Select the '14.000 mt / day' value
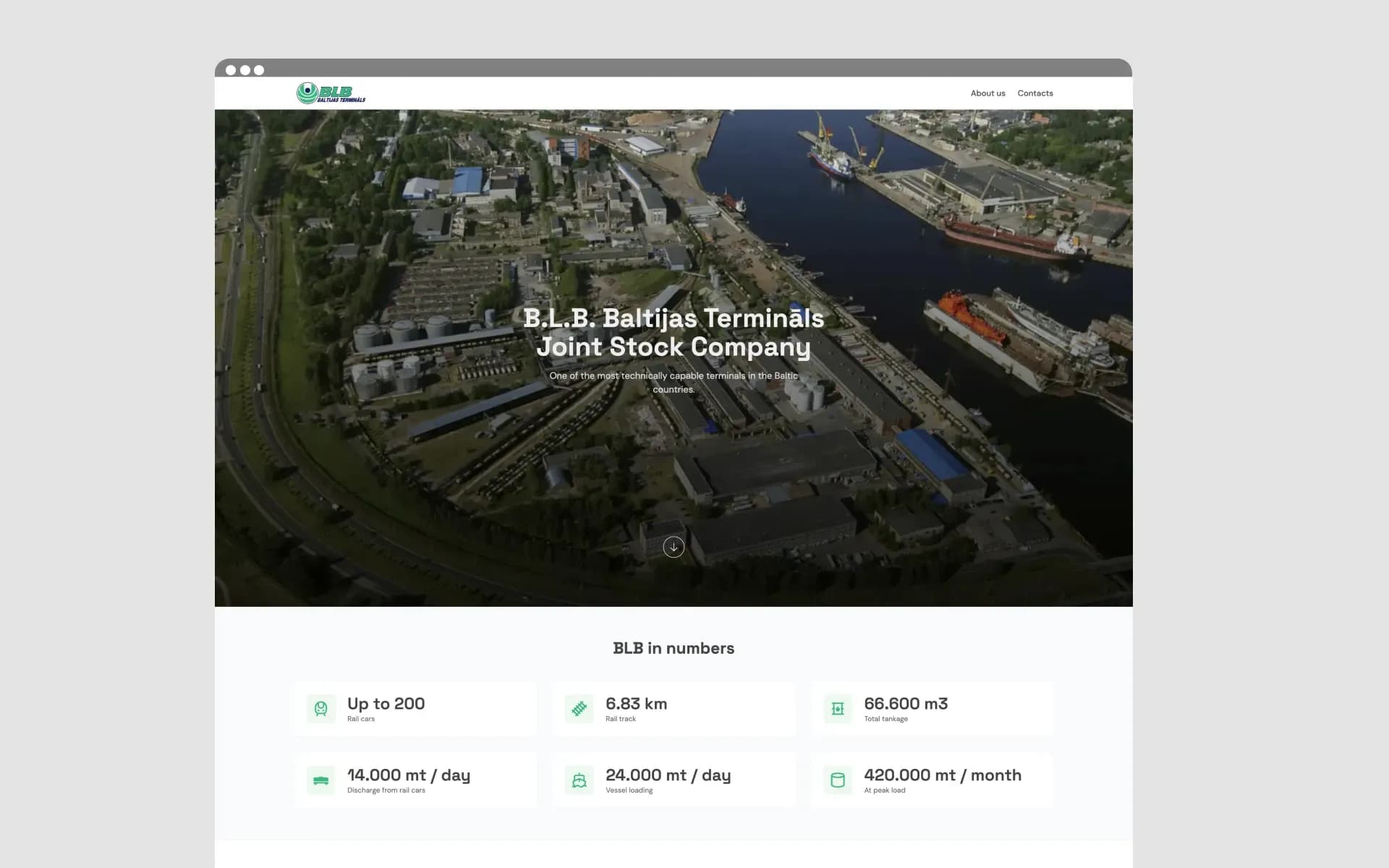 coord(409,775)
